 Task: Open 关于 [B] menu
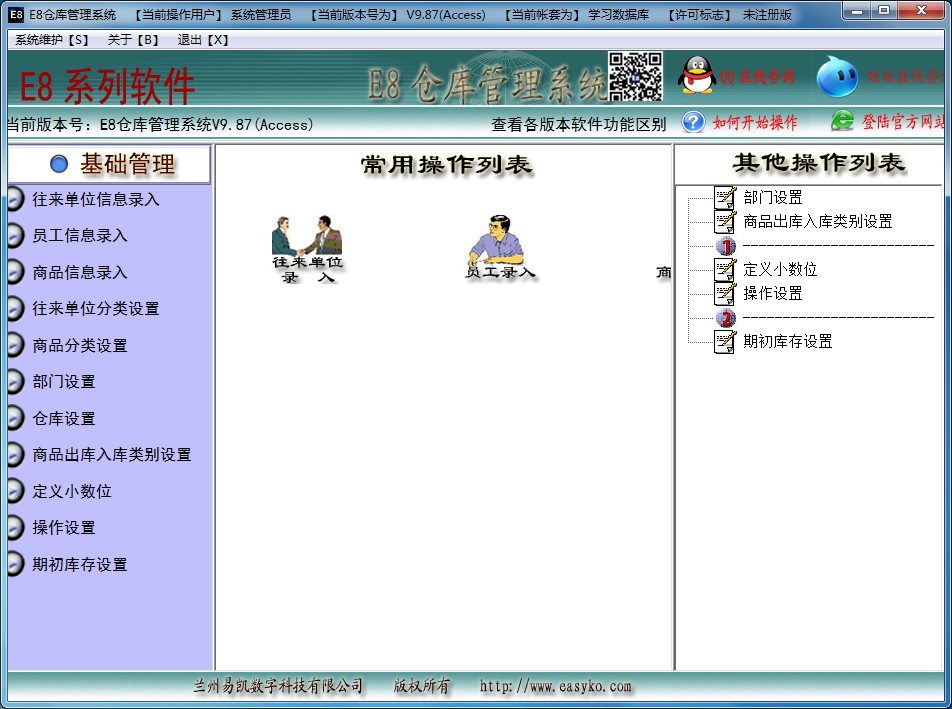pos(133,40)
